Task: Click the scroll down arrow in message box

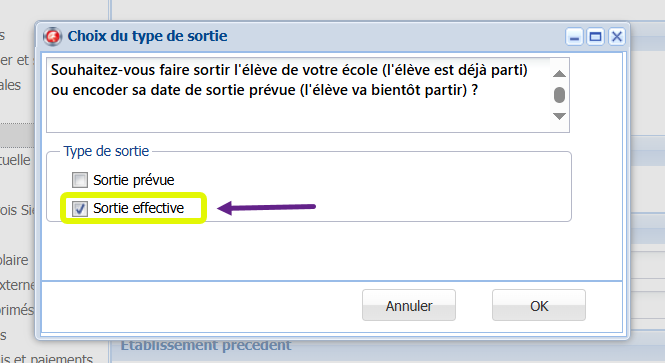Action: [559, 116]
